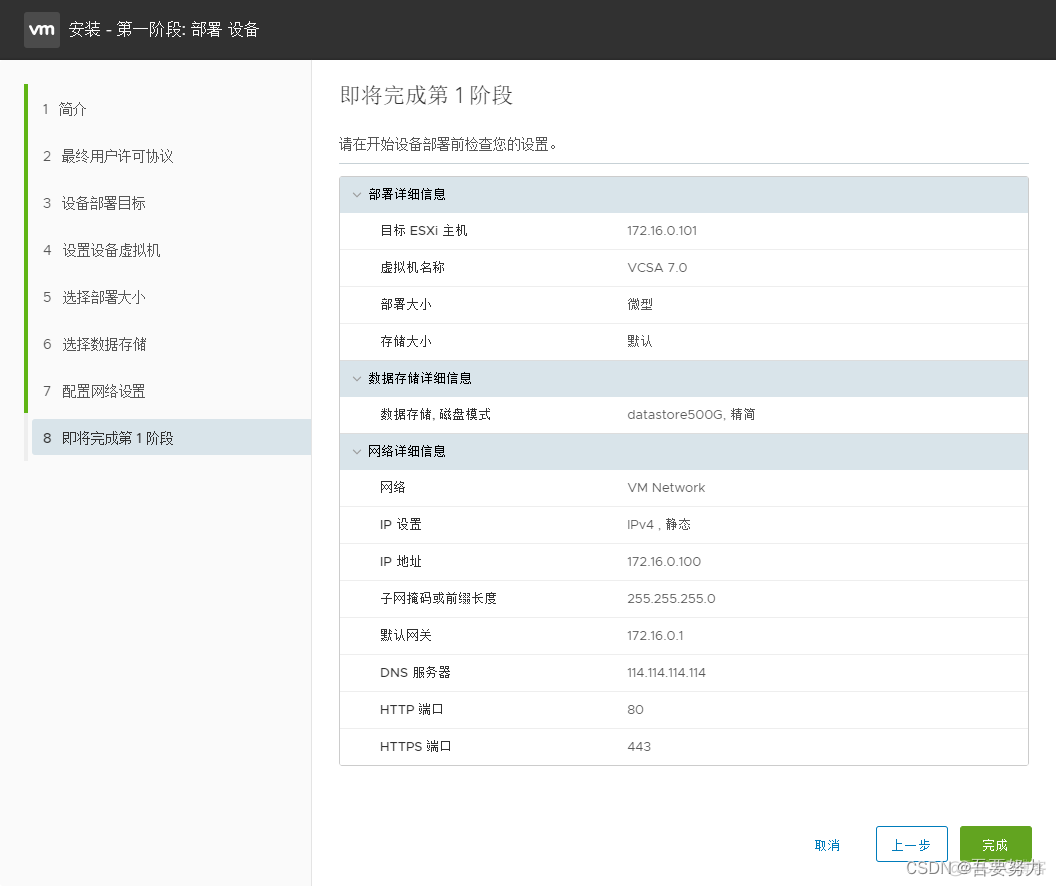The width and height of the screenshot is (1056, 886).
Task: Click DNS server value 114.114.114.114
Action: pyautogui.click(x=666, y=673)
